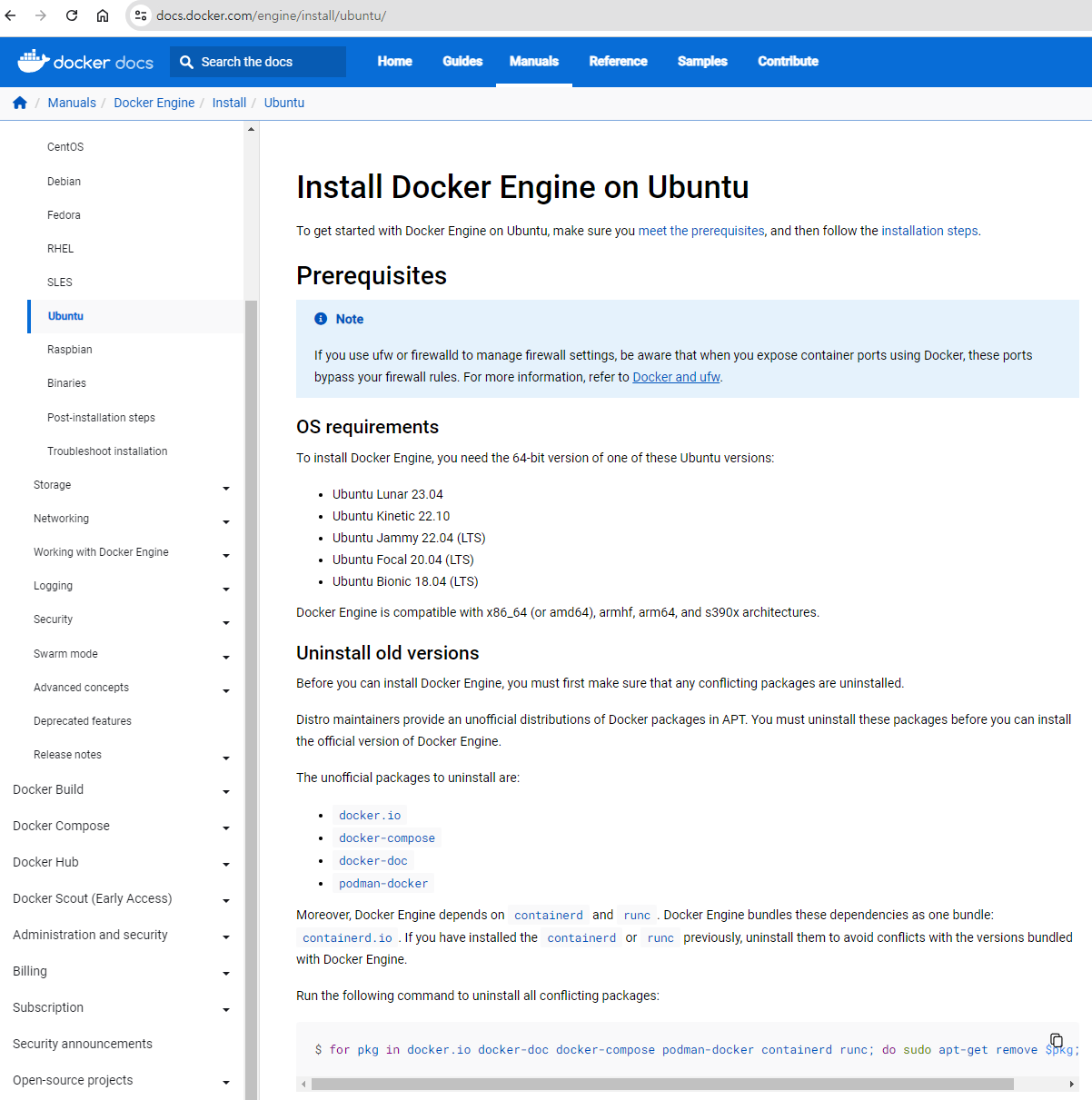Click the code block horizontal scrollbar thumb
1092x1100 pixels.
(x=662, y=1084)
